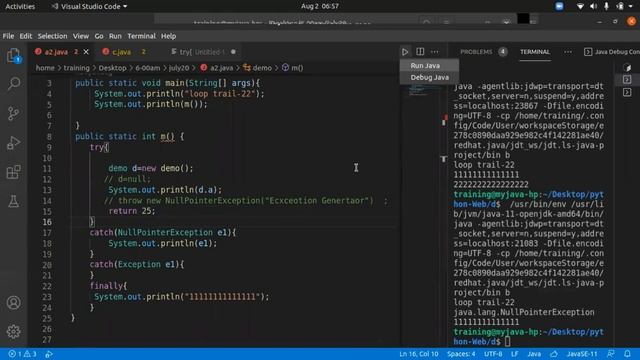Screen dimensions: 640x360
Task: Switch to the c.java editor tab
Action: (x=121, y=52)
